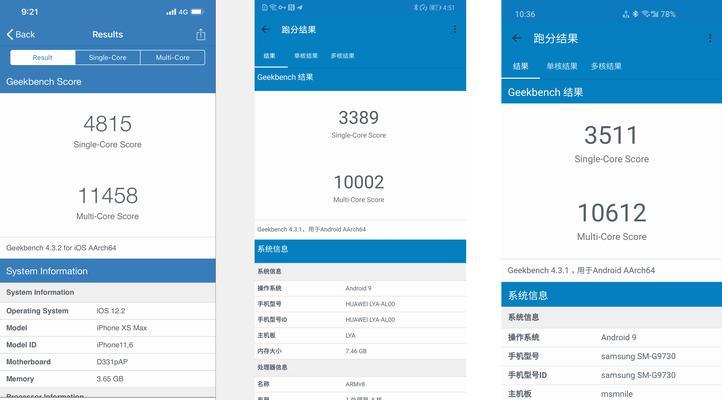
Task: Tap Samsung 'Geekbench 4.3.1，用于Android AArch64' version line
Action: pos(581,270)
